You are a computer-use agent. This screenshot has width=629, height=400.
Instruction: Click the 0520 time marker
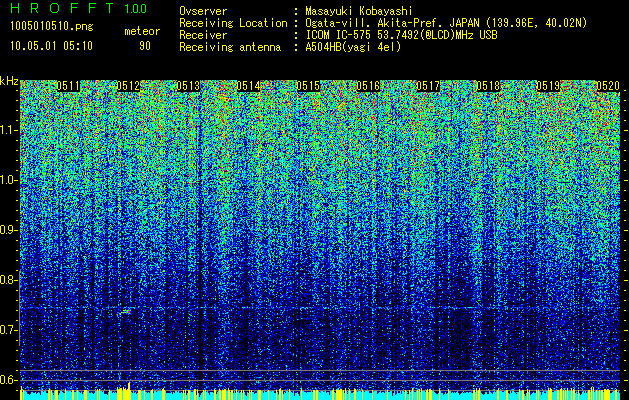[x=608, y=86]
